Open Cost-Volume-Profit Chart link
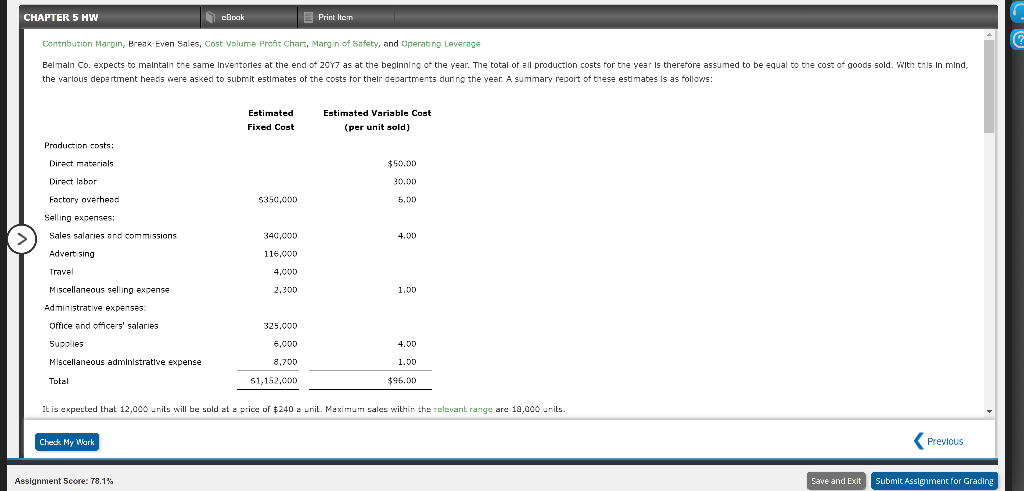Screen dimensions: 1024x491 click(254, 44)
